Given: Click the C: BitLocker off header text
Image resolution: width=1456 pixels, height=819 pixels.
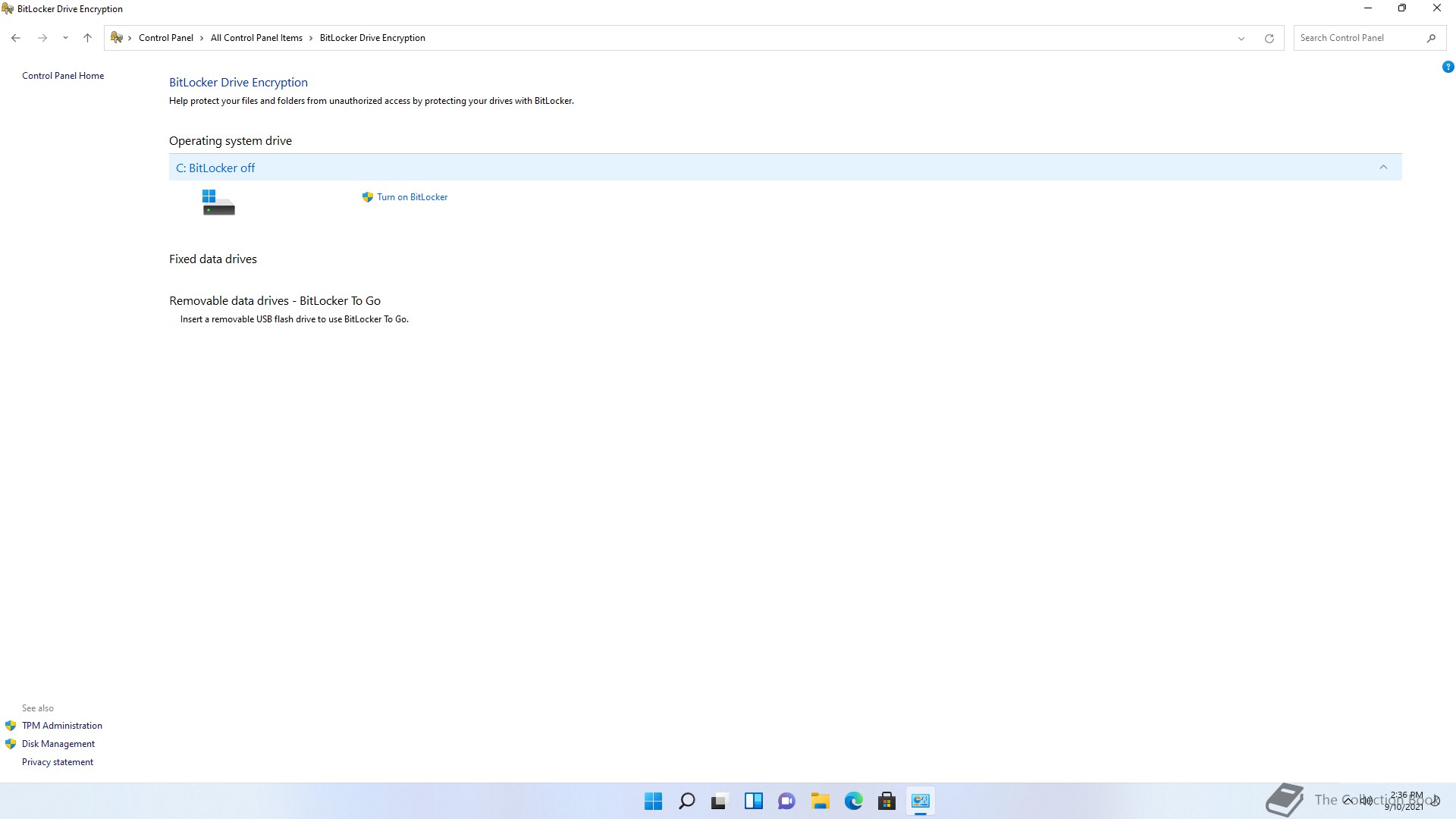Looking at the screenshot, I should tap(215, 168).
